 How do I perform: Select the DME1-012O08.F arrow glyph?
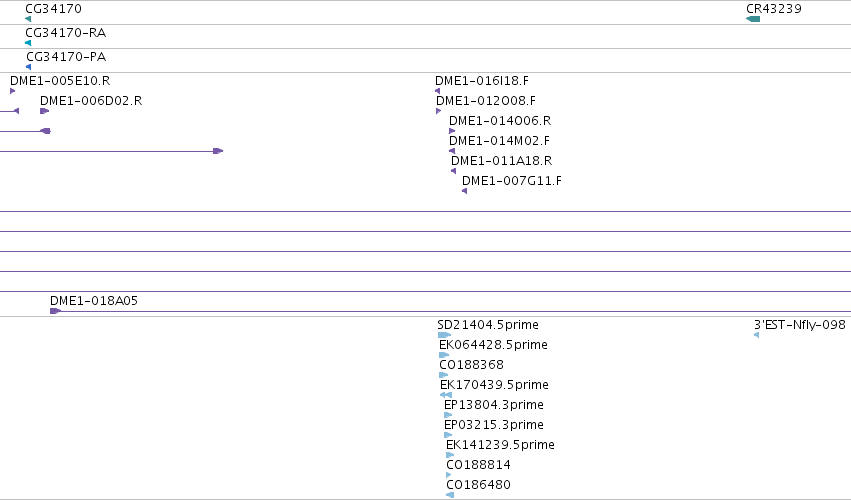pos(439,111)
